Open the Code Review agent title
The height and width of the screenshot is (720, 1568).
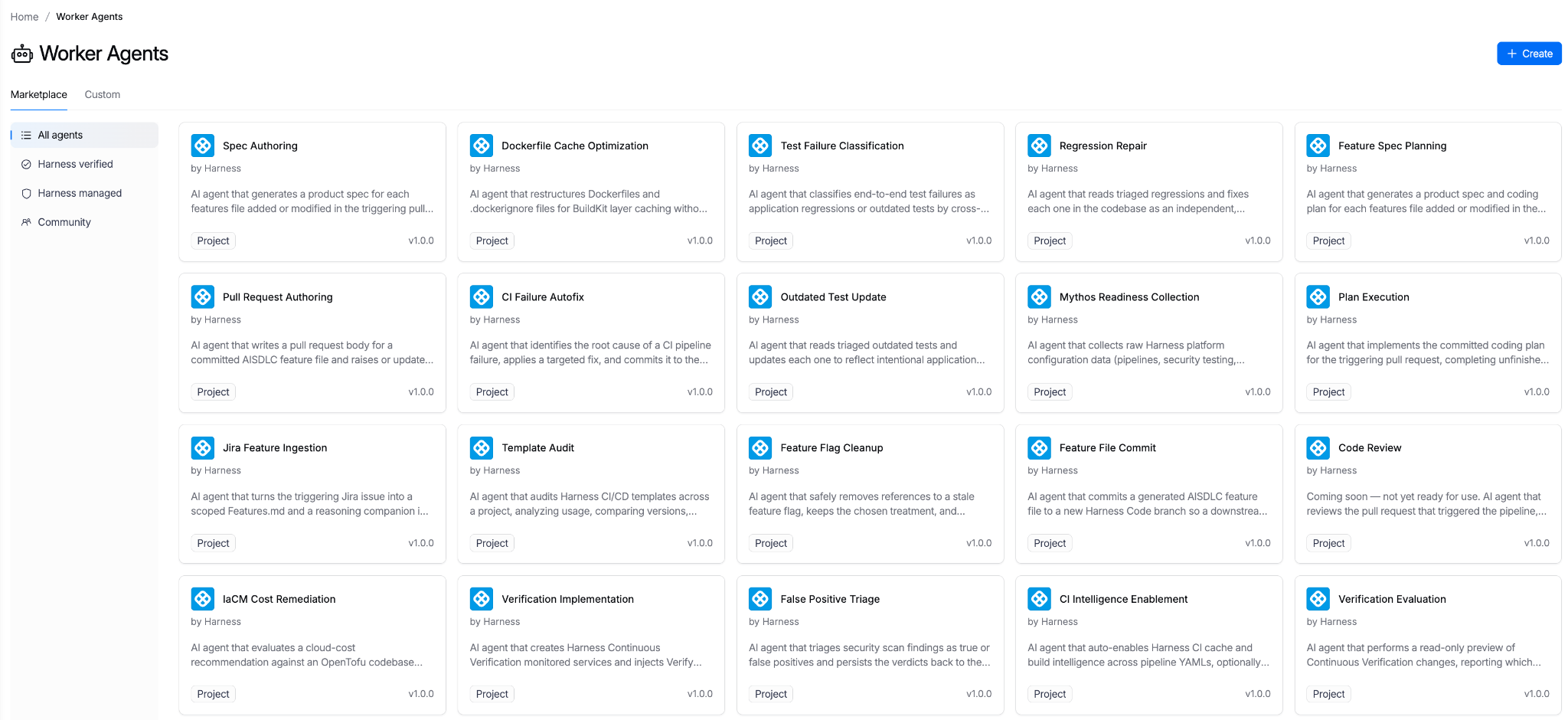tap(1370, 447)
